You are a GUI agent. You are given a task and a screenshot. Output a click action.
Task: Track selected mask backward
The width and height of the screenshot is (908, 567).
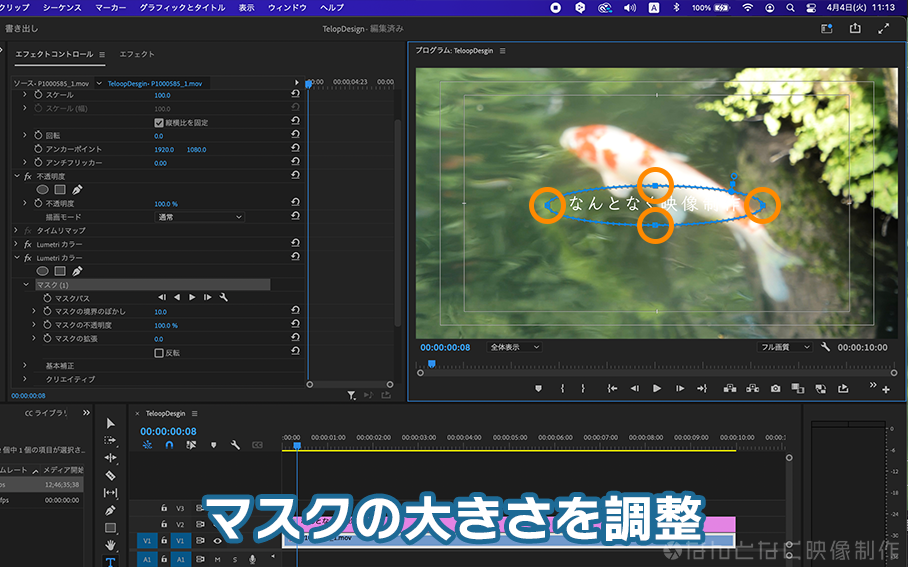[x=177, y=297]
